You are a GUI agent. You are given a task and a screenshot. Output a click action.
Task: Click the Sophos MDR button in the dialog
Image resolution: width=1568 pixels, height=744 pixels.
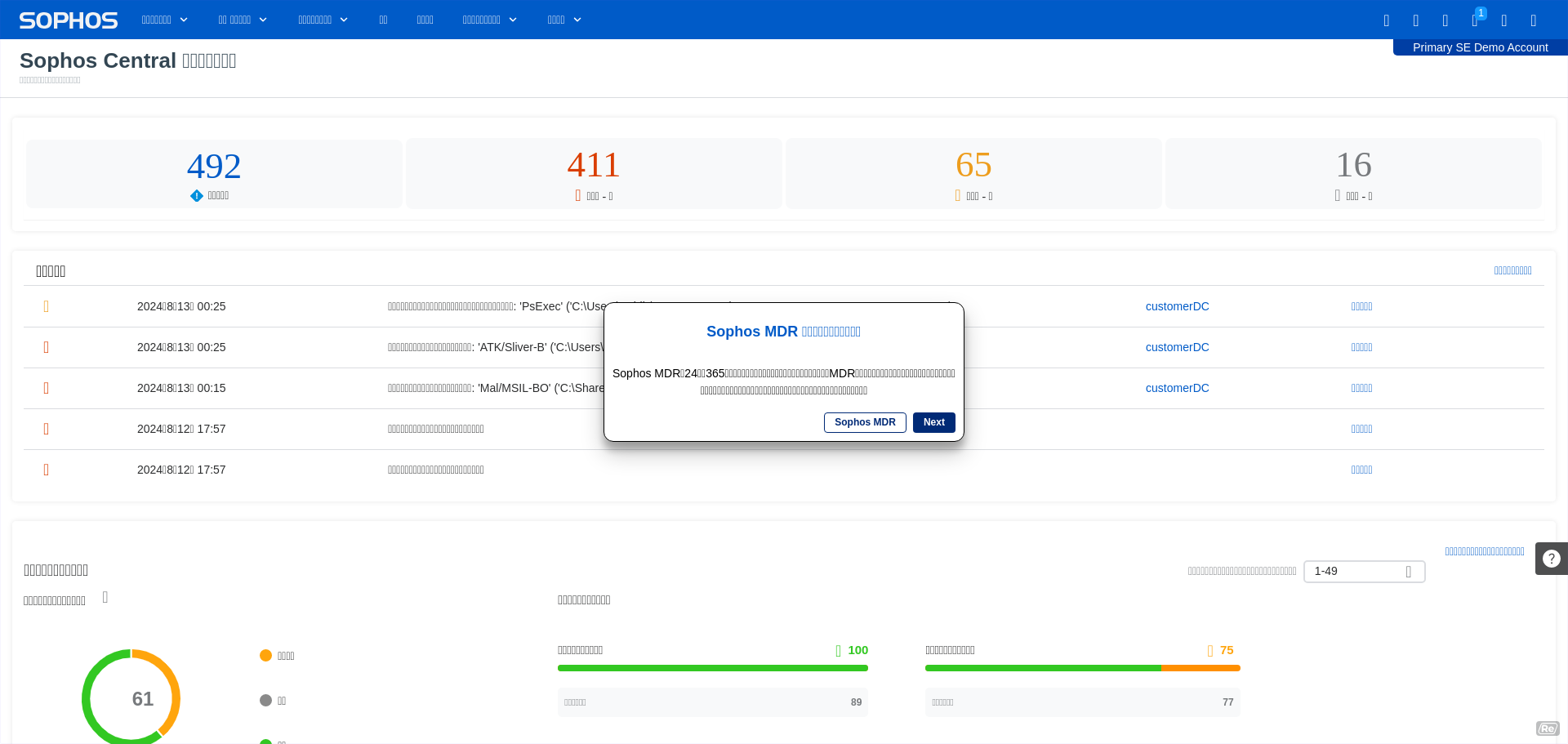[x=865, y=422]
